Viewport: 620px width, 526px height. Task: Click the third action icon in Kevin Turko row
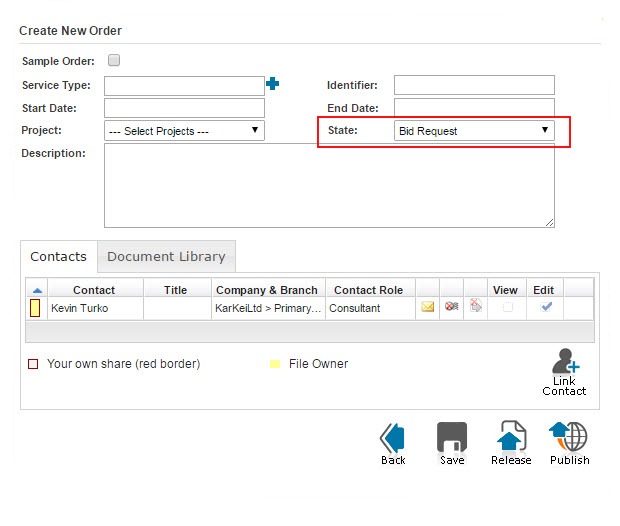(476, 307)
